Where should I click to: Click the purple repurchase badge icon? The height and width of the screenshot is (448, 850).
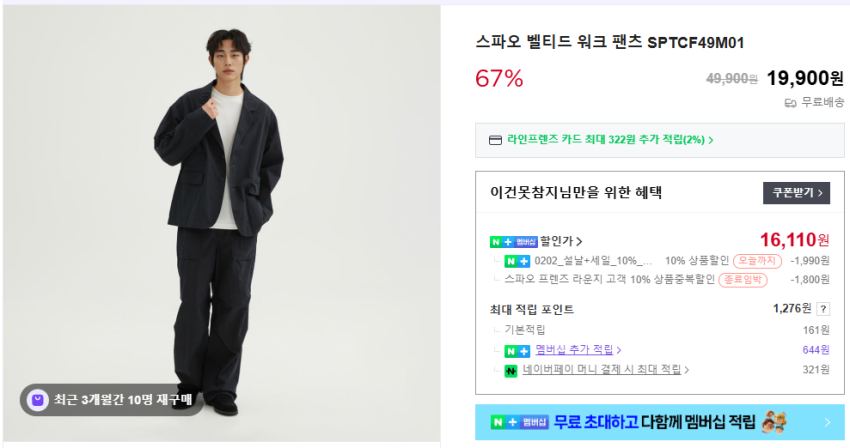(38, 400)
